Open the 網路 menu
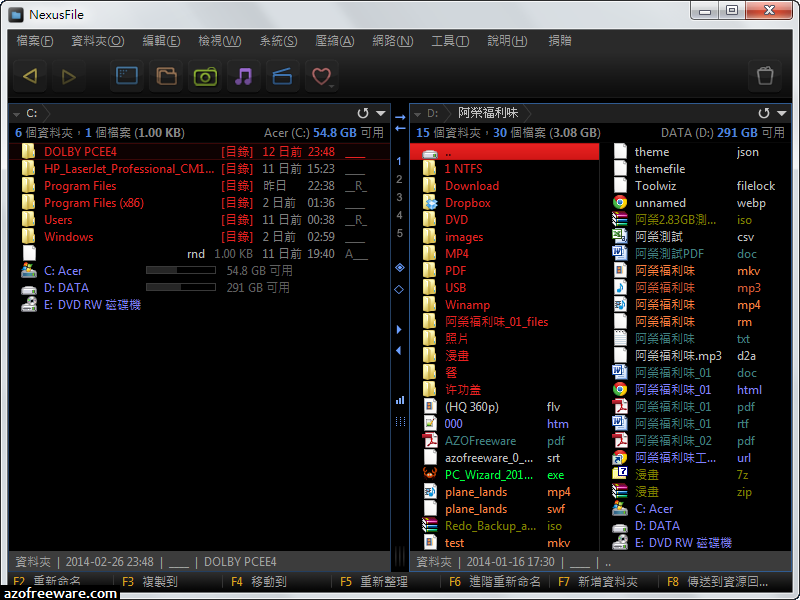 pos(391,41)
